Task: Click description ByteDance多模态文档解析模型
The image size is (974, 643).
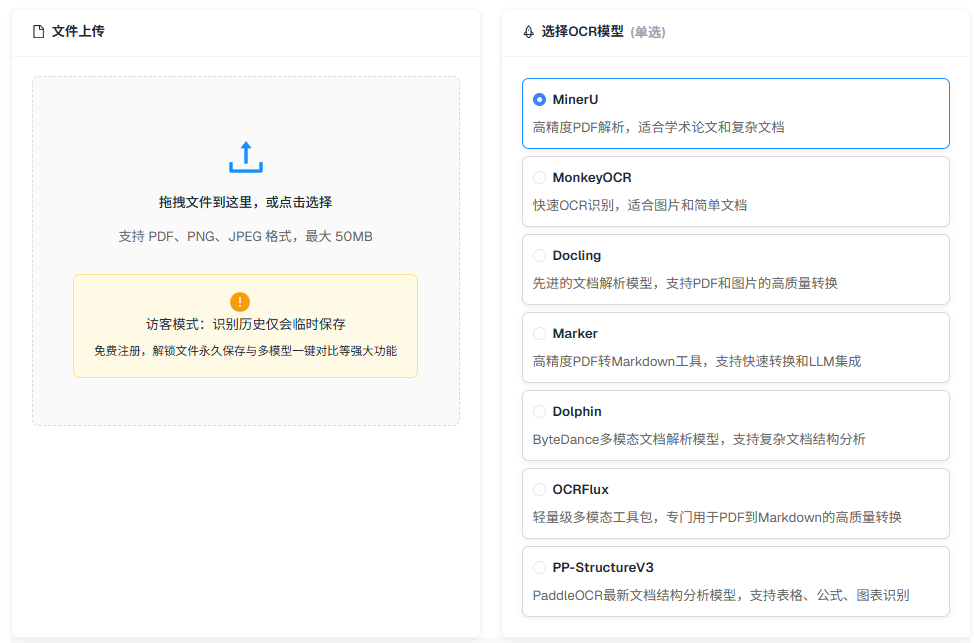Action: pos(699,439)
